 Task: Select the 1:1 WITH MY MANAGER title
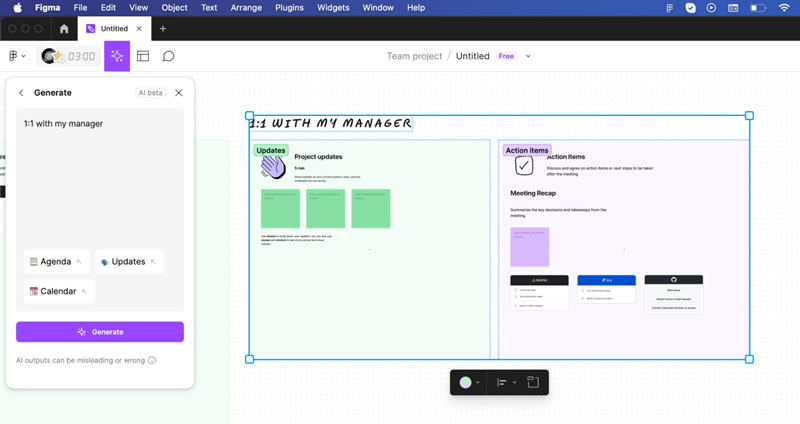coord(331,123)
